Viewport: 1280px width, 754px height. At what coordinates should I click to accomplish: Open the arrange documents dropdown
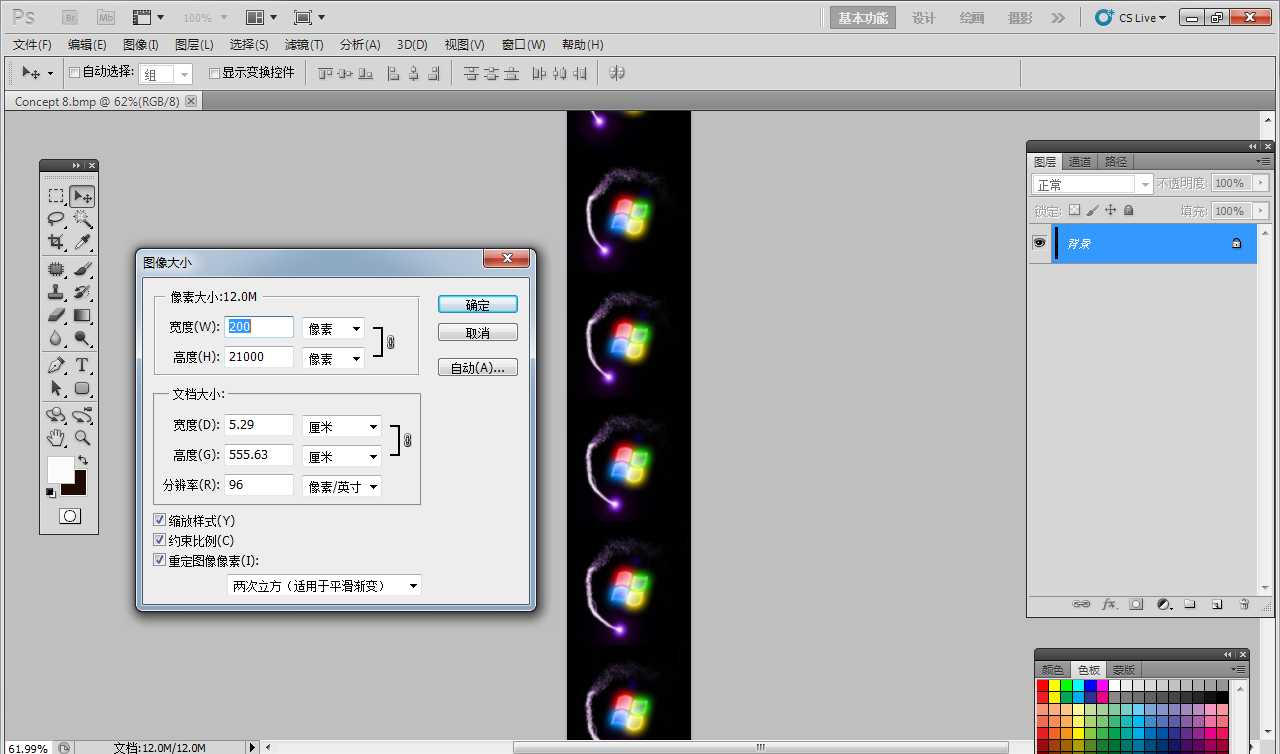point(262,17)
